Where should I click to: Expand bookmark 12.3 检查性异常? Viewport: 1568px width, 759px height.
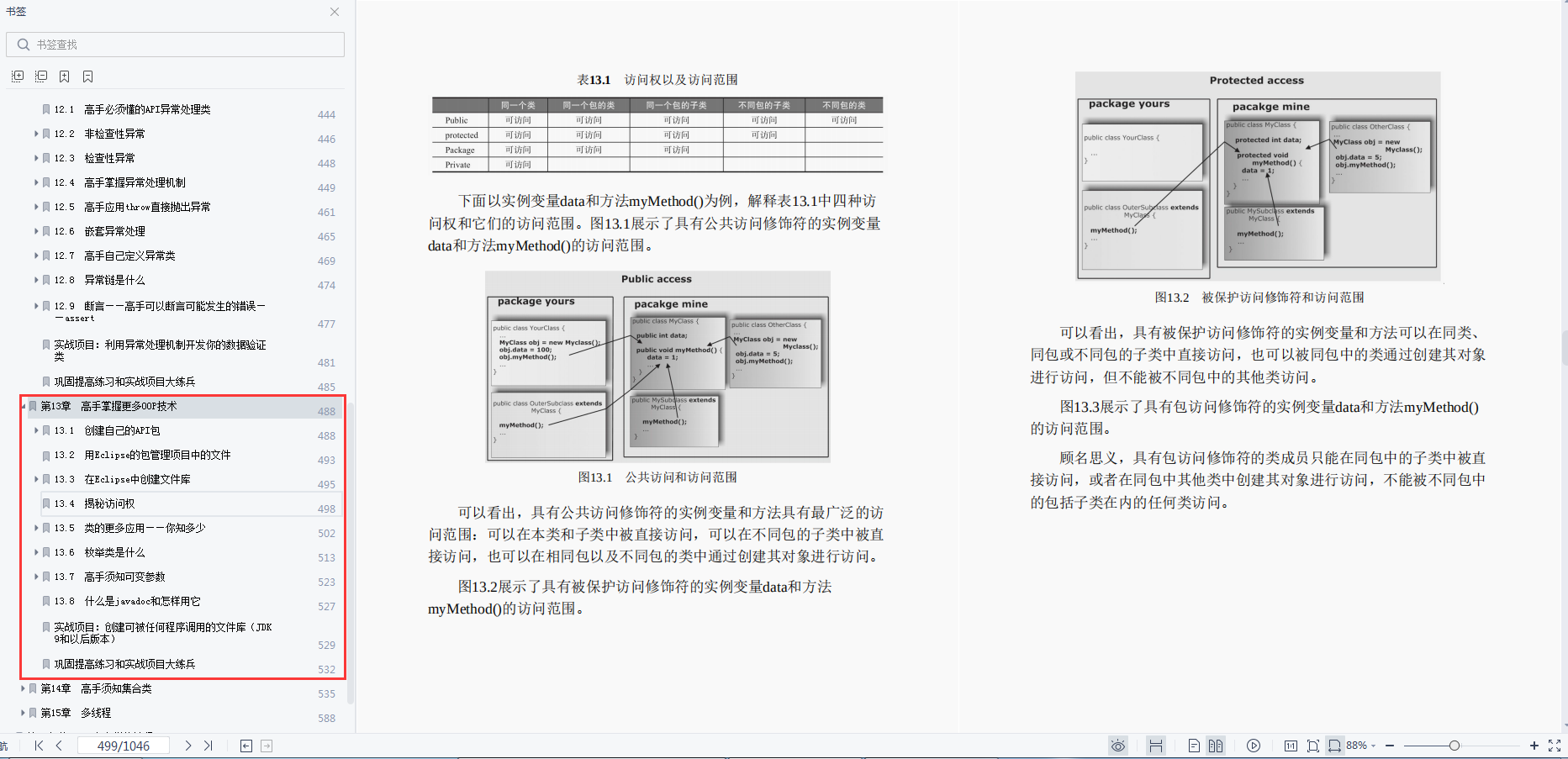click(x=36, y=158)
